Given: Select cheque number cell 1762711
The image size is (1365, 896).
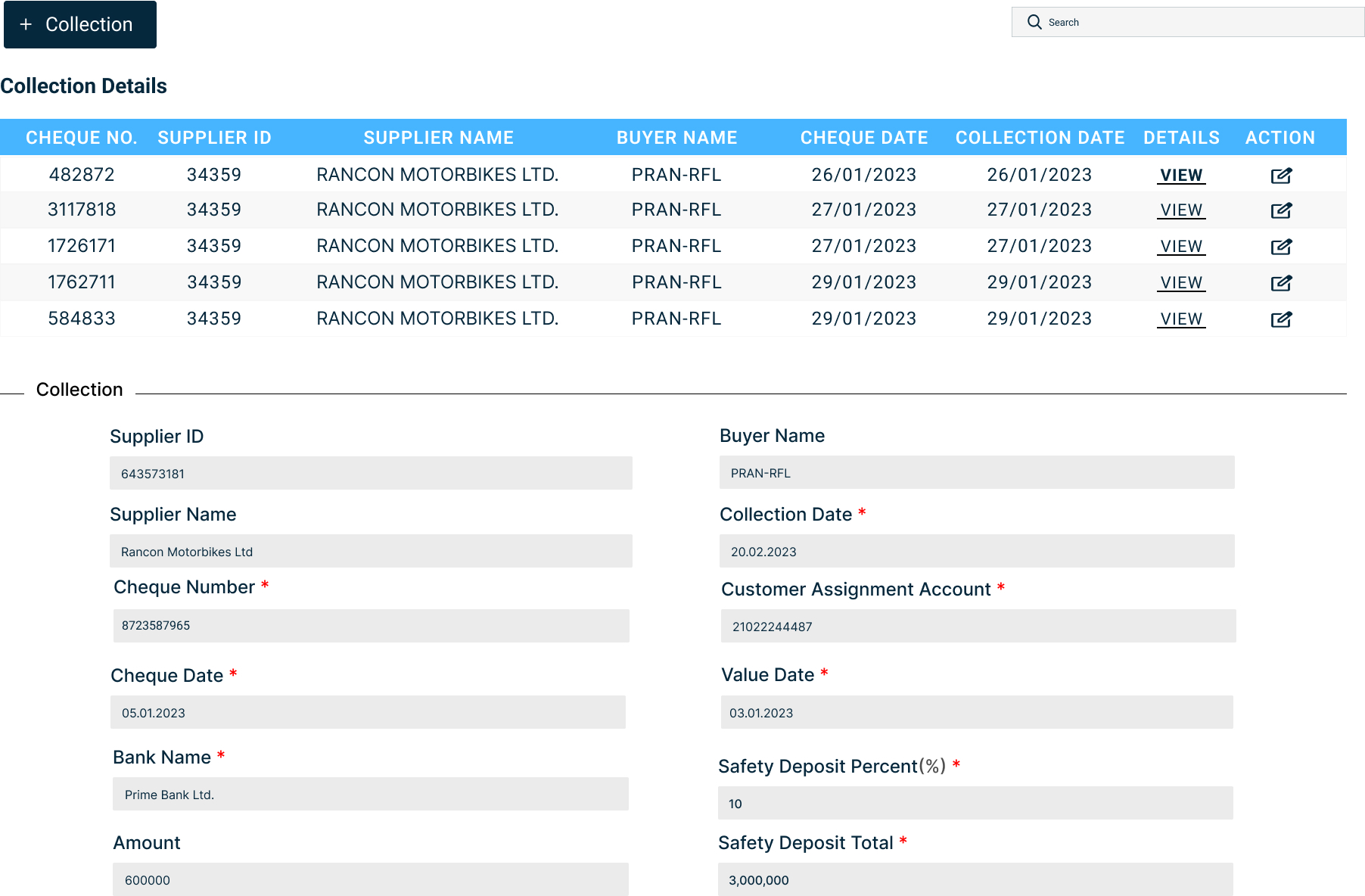Looking at the screenshot, I should pos(82,282).
